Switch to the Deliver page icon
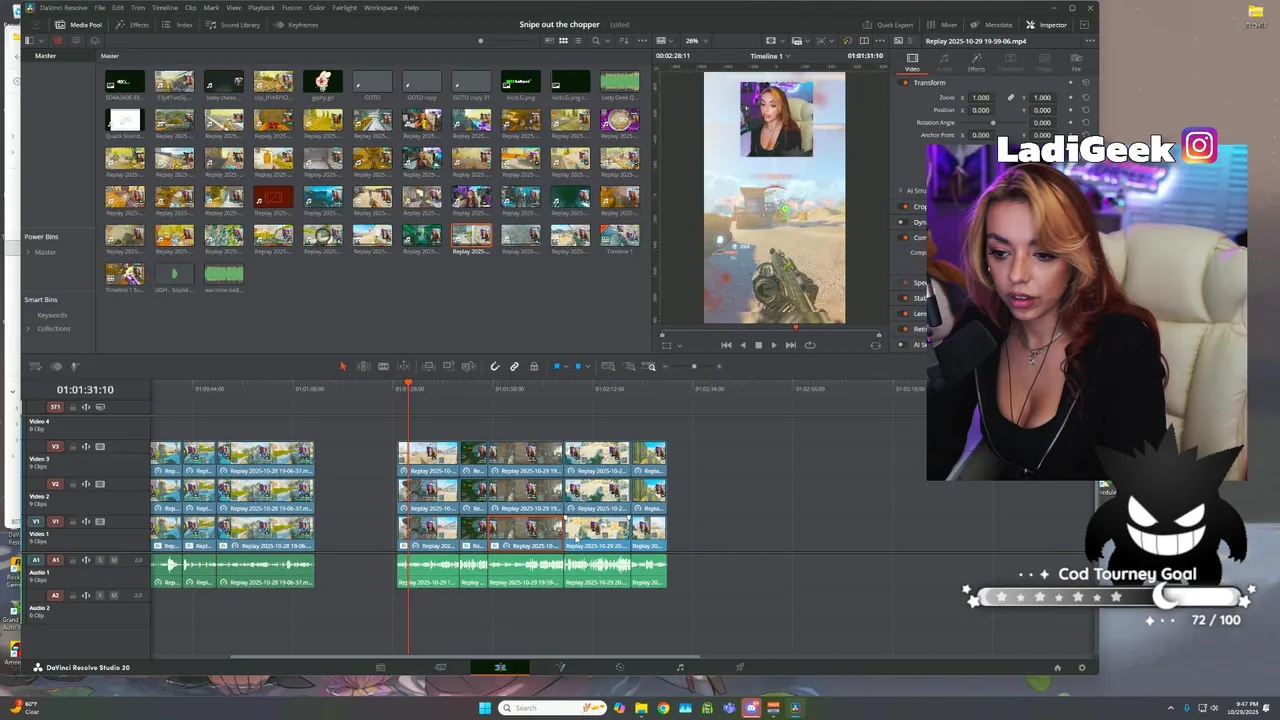The width and height of the screenshot is (1280, 720). coord(740,667)
